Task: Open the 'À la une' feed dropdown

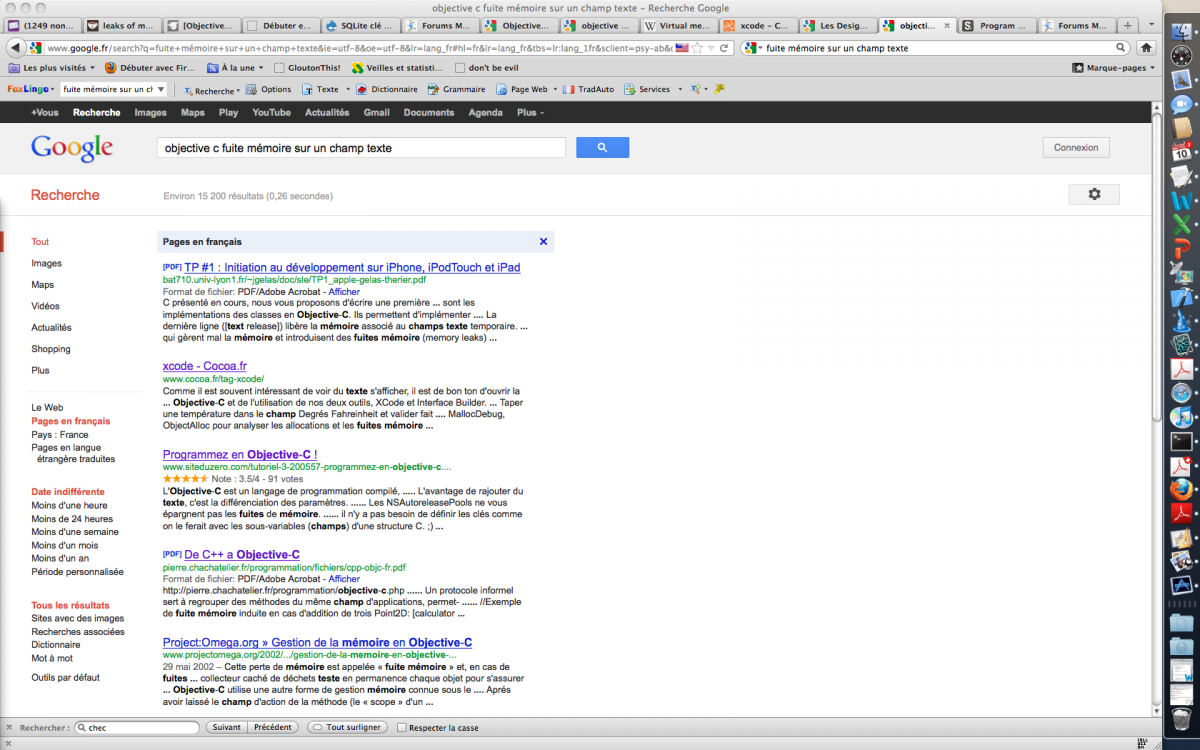Action: point(237,68)
